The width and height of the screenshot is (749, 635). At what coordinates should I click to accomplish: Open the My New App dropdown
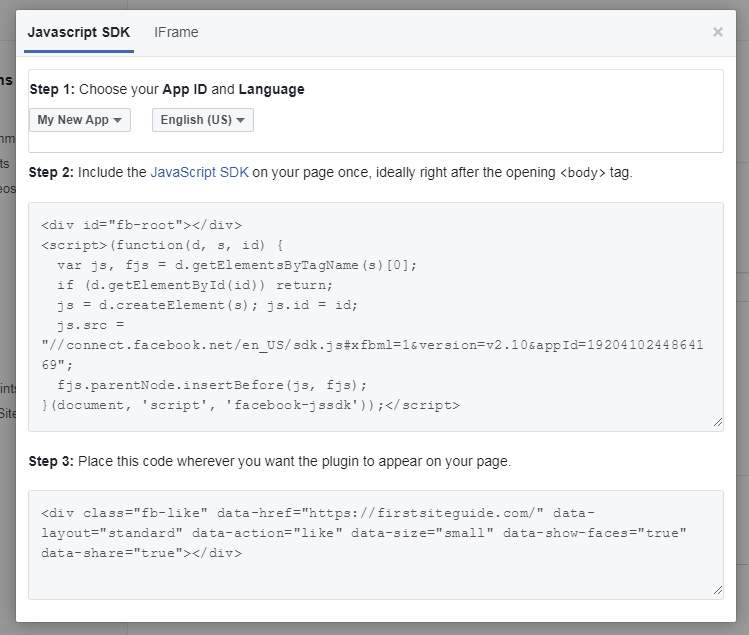pos(80,120)
